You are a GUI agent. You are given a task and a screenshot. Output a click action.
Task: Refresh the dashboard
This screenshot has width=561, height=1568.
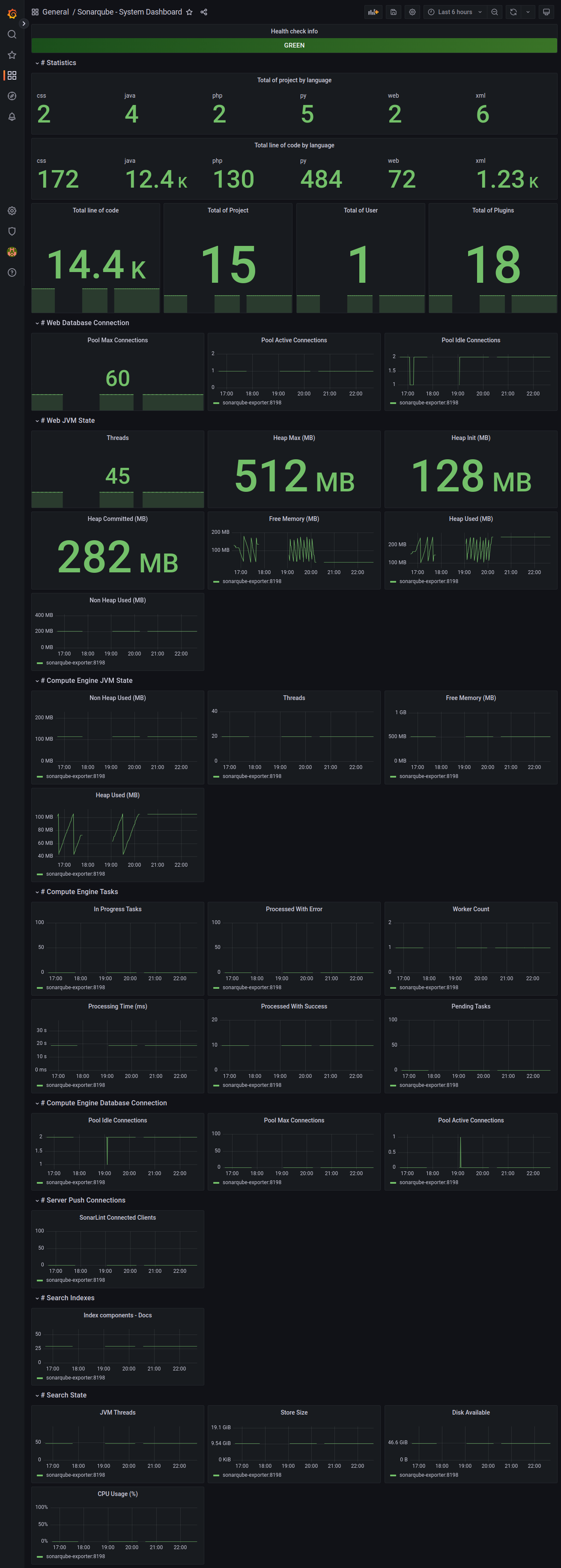(x=513, y=12)
